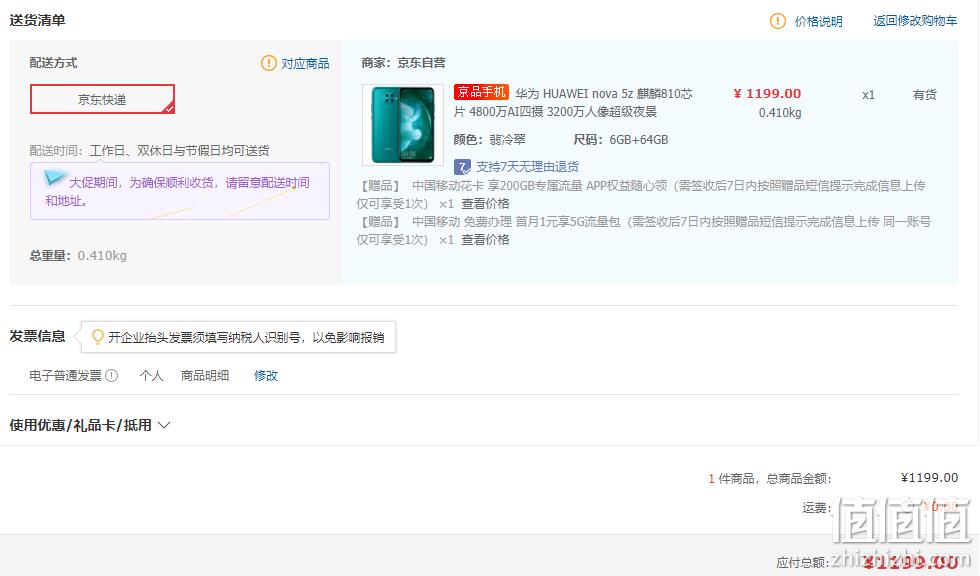The width and height of the screenshot is (980, 576).
Task: Click the 总商品金额 ¥1199.00 amount
Action: (x=929, y=478)
